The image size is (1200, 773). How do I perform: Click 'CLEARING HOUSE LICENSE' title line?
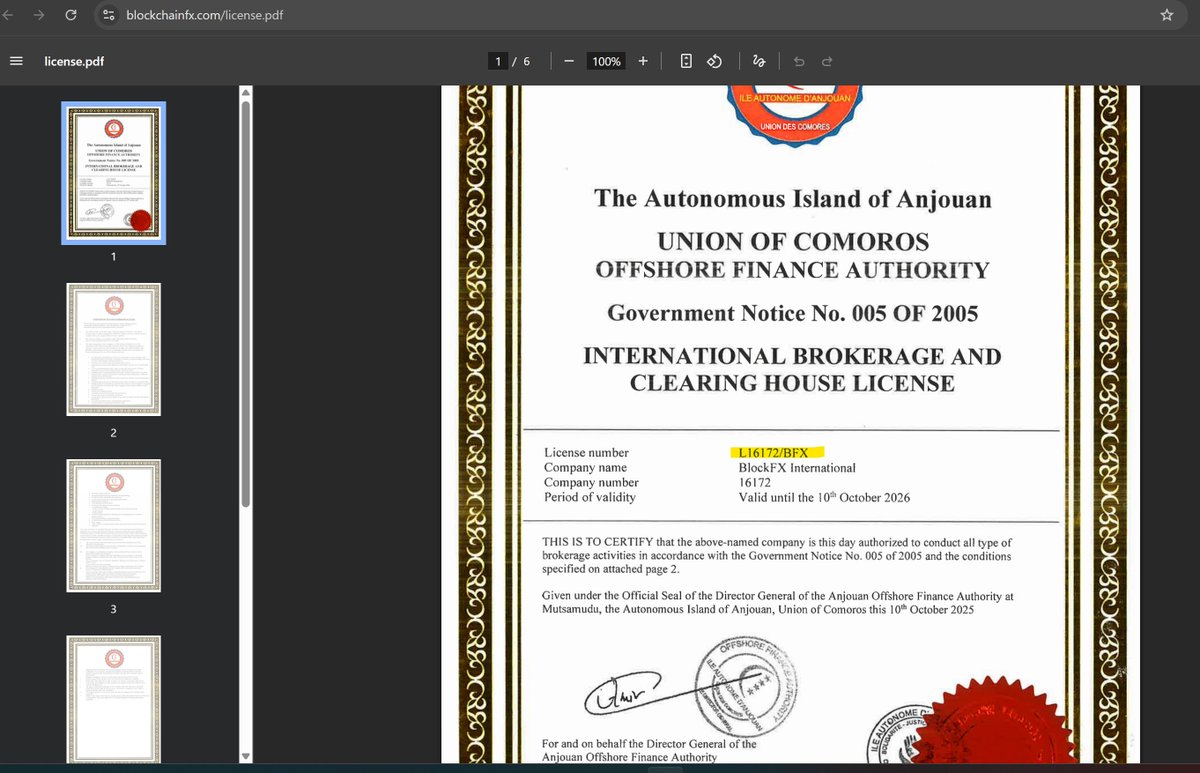pos(792,383)
